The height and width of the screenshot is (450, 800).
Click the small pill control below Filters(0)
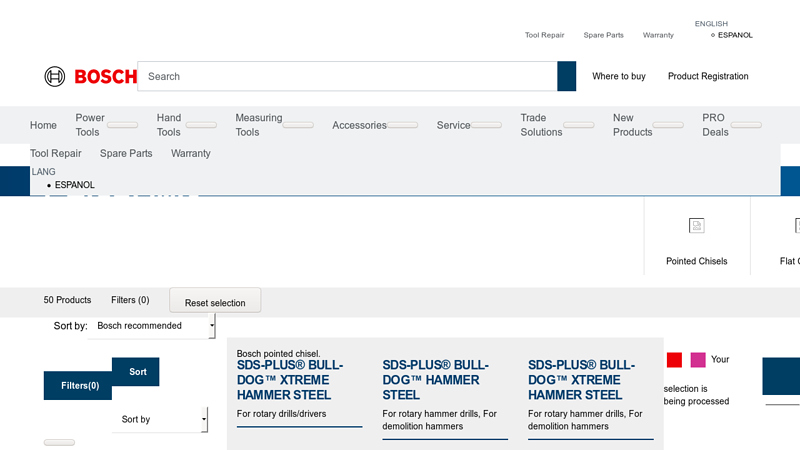(x=59, y=442)
